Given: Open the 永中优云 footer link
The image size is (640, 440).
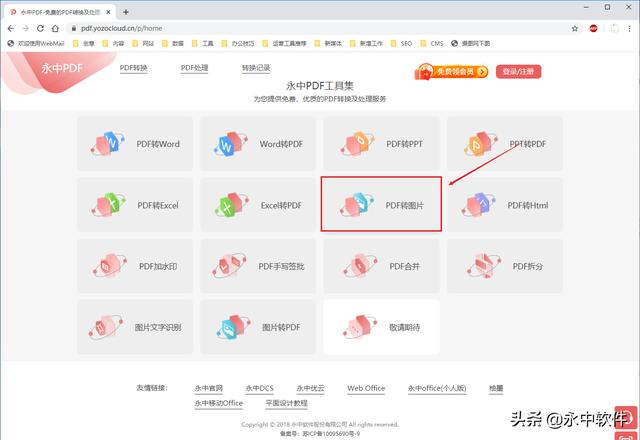Looking at the screenshot, I should coord(311,388).
